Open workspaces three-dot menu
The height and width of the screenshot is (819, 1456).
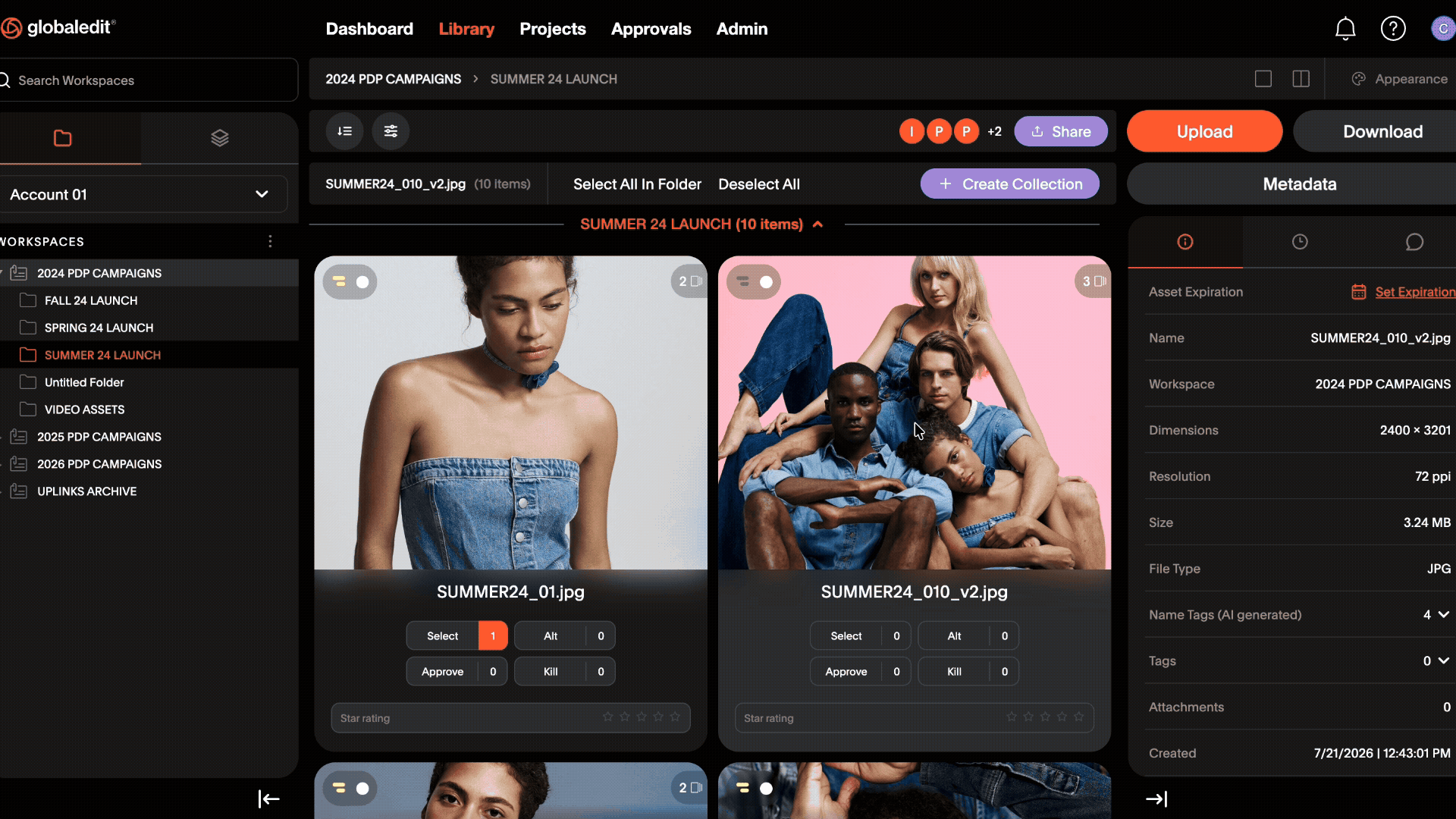tap(270, 241)
